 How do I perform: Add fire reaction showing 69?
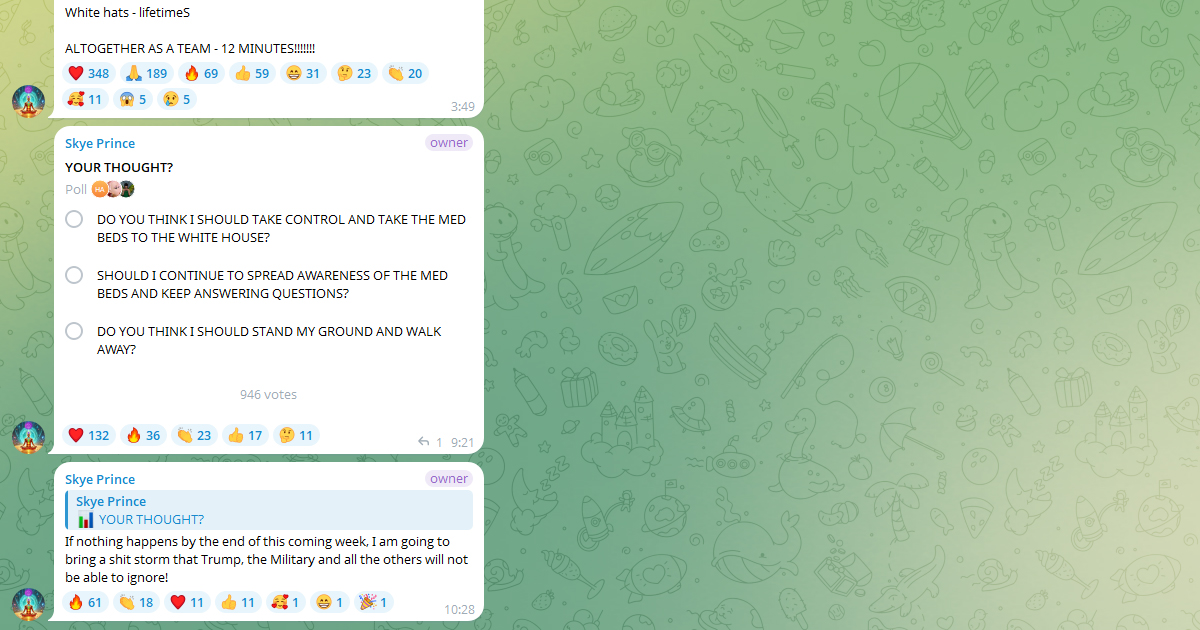(x=201, y=73)
